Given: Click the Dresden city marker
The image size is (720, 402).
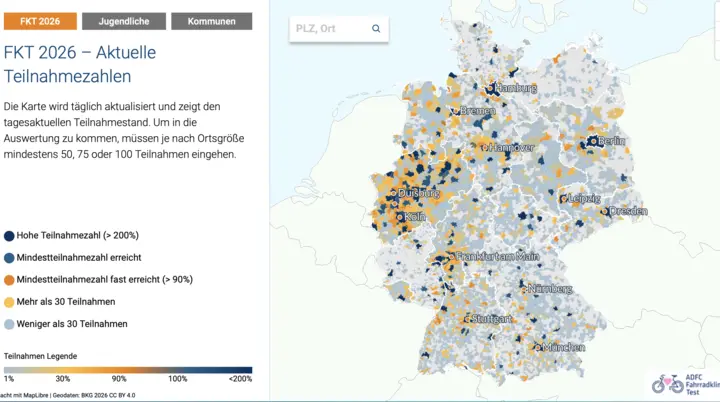Looking at the screenshot, I should tap(605, 211).
